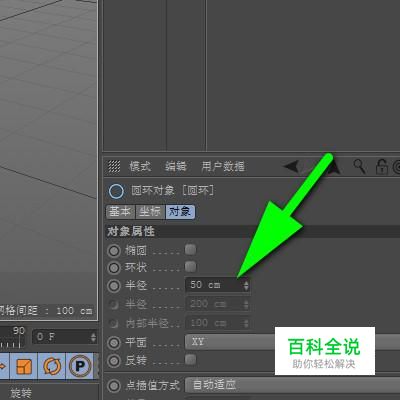Click the back arrow in attribute manager
The image size is (400, 400).
pyautogui.click(x=291, y=166)
